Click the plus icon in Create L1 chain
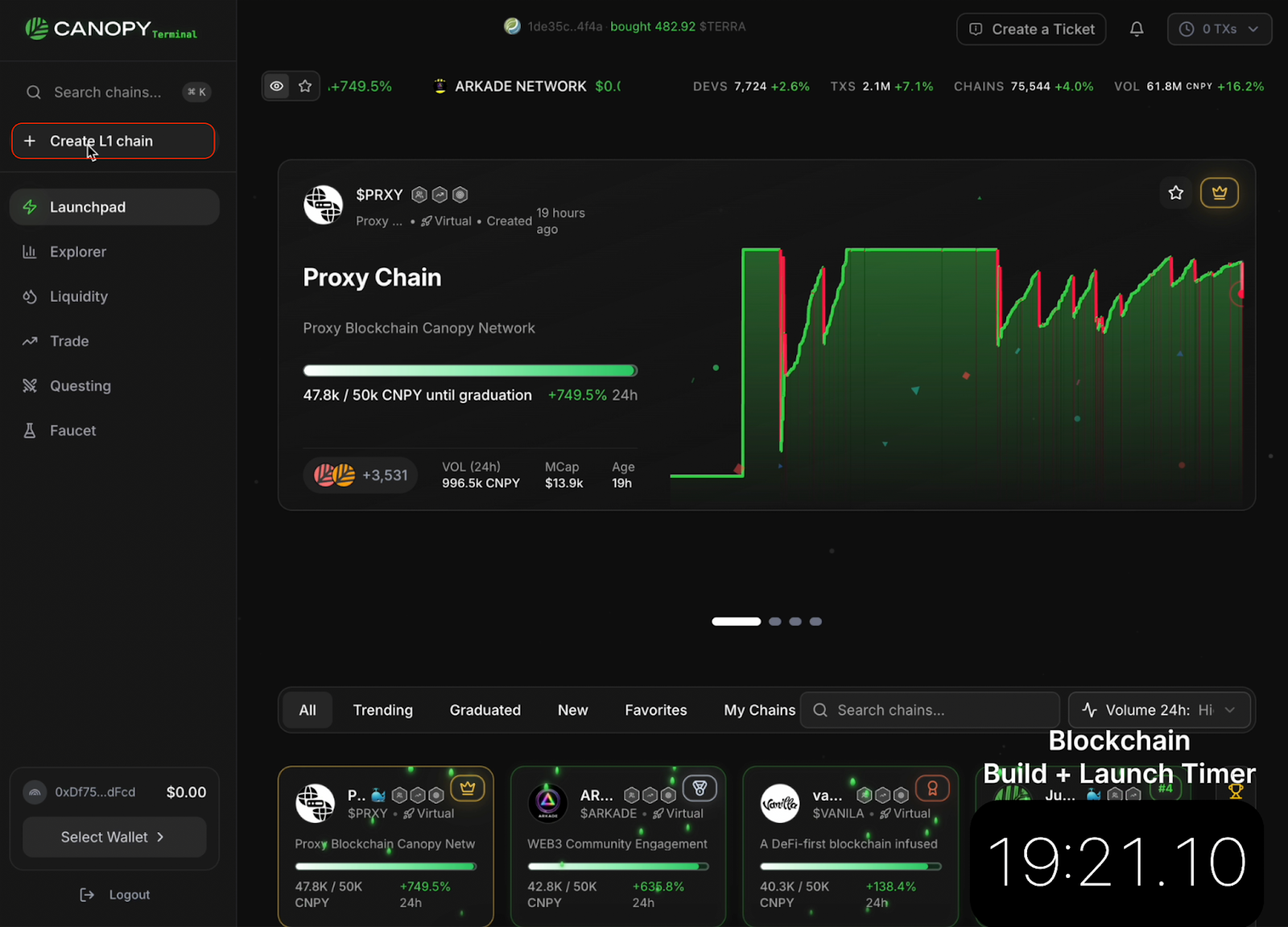Image resolution: width=1288 pixels, height=927 pixels. coord(30,141)
